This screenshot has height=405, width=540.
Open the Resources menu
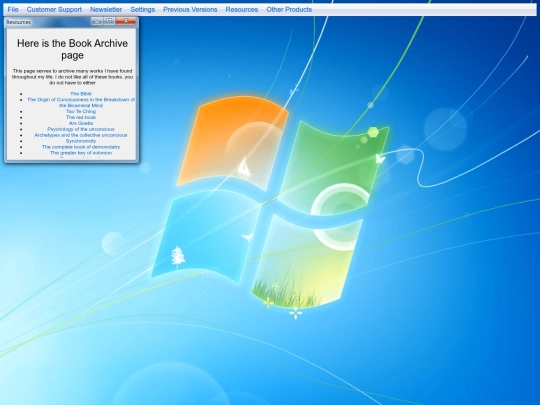click(242, 10)
